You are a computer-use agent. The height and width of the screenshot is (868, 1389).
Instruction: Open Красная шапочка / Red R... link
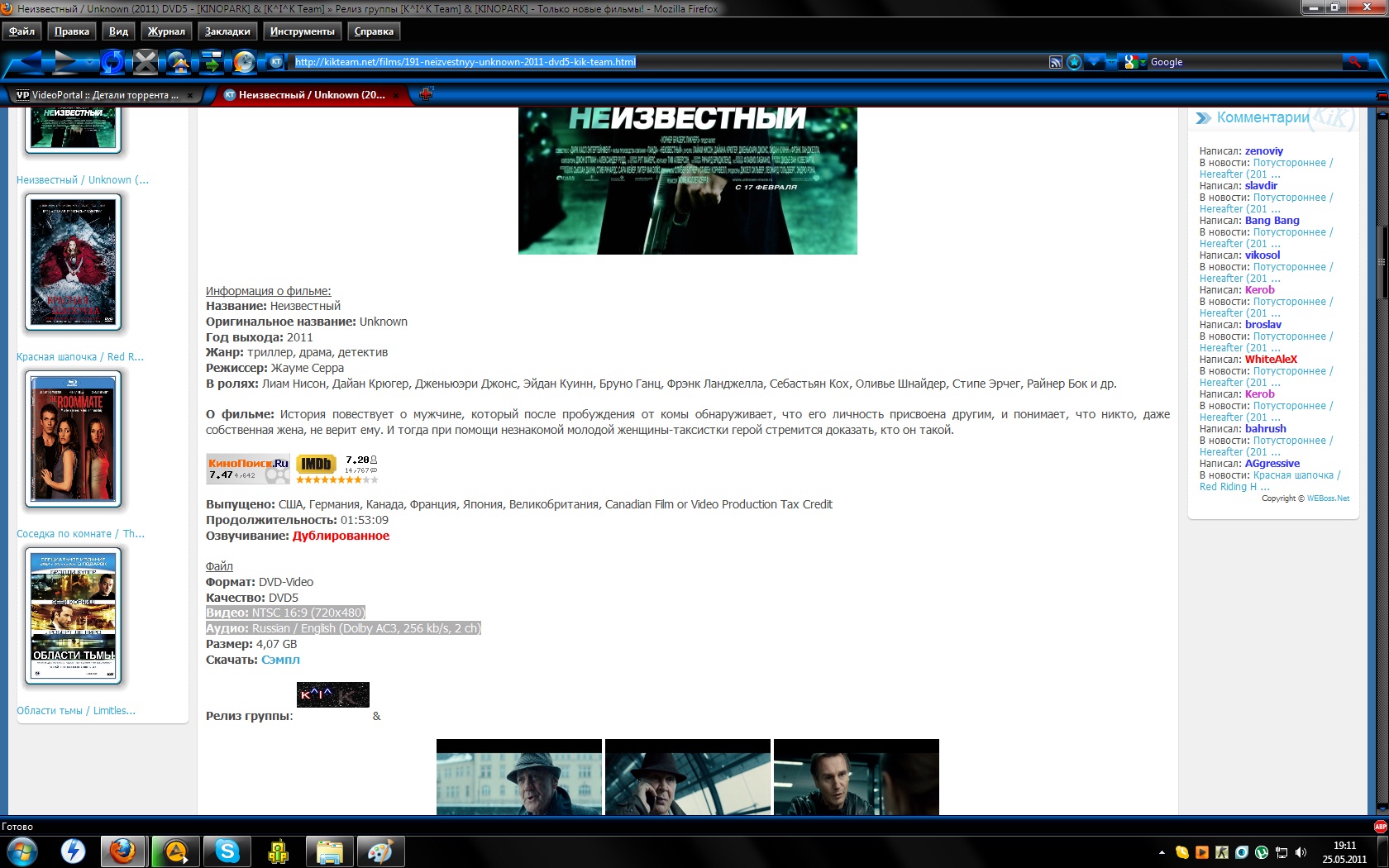pos(80,357)
